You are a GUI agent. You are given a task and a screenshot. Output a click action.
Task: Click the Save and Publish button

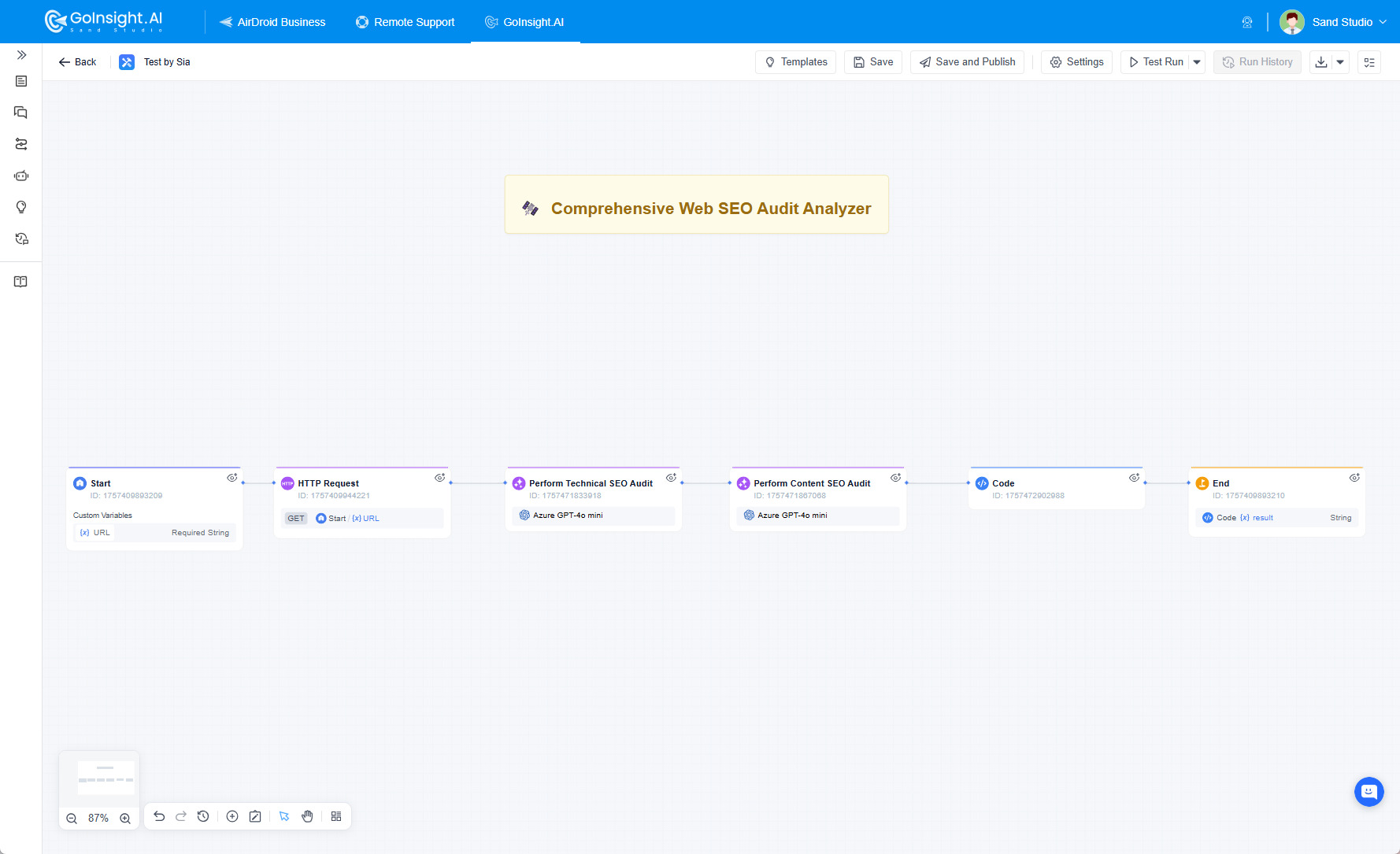(x=967, y=61)
